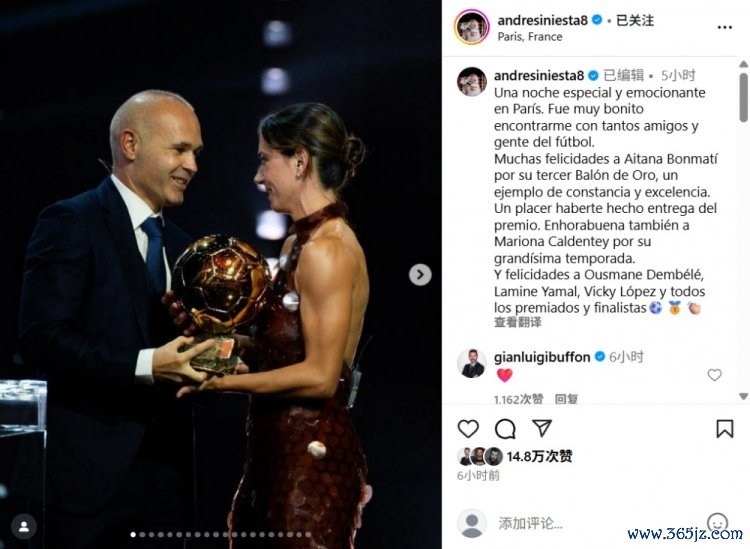This screenshot has width=750, height=549.
Task: Show tagged people icon on photo
Action: (x=23, y=527)
